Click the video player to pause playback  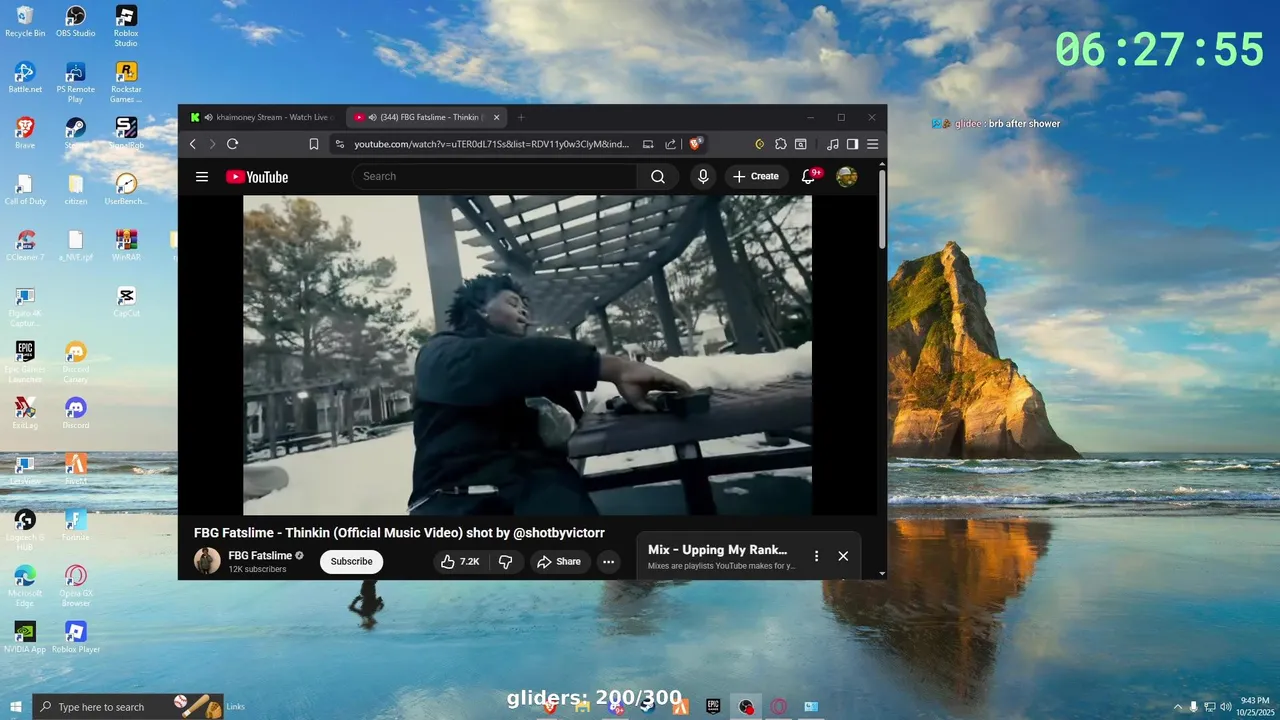click(527, 355)
